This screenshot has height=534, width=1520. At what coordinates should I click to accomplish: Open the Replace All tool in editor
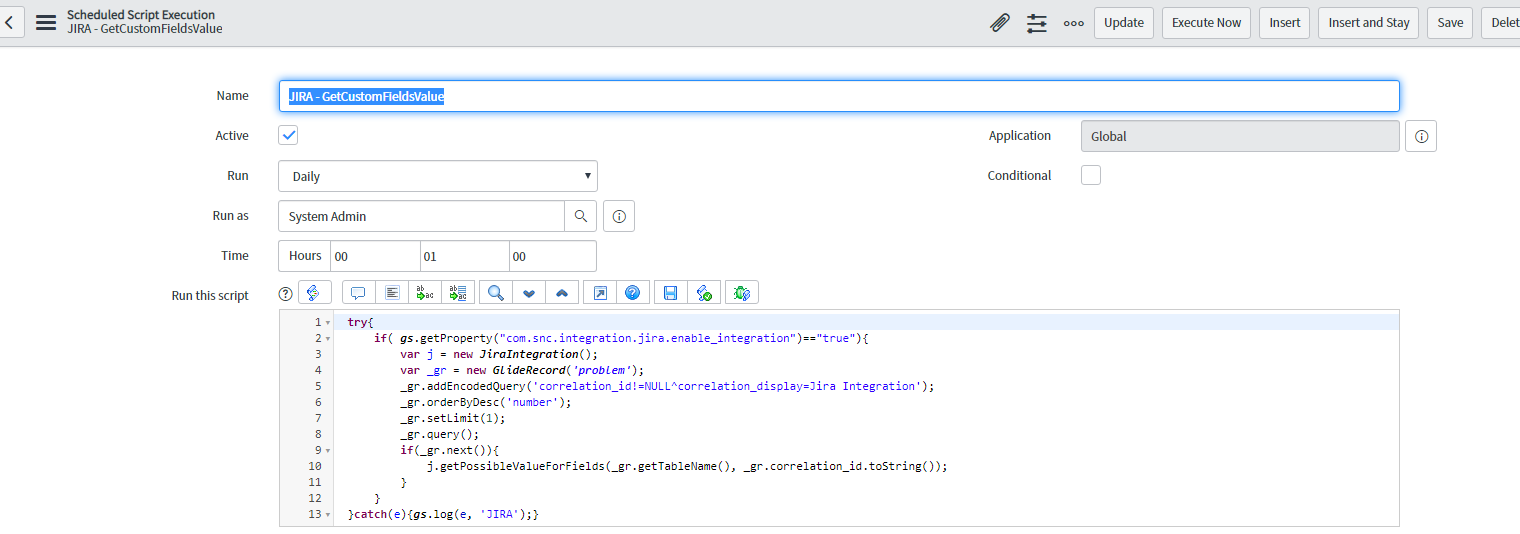(459, 293)
